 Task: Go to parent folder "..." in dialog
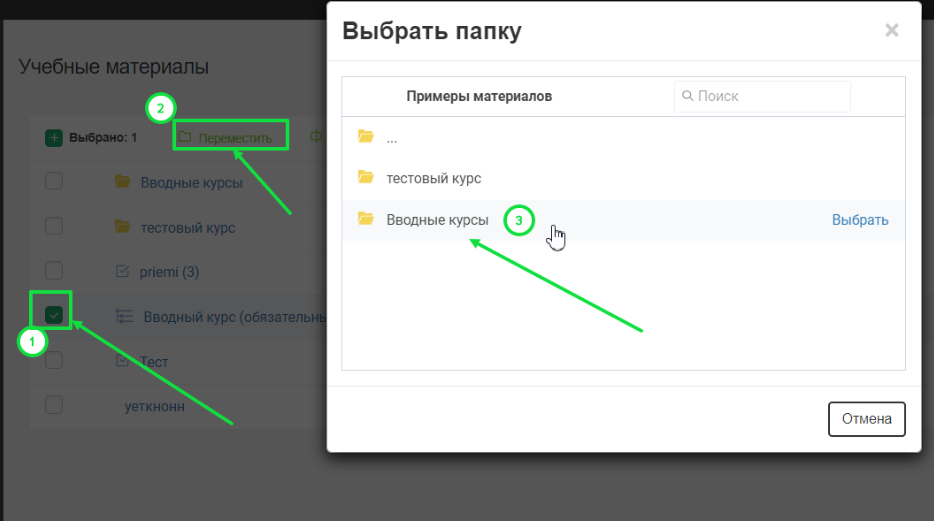point(391,139)
